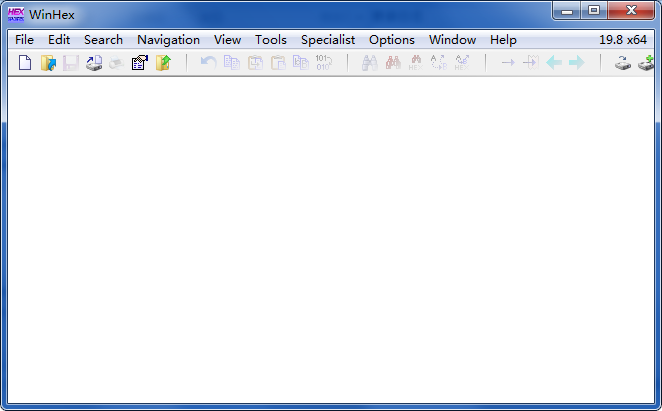Open the Navigation menu
Viewport: 662px width, 411px height.
click(168, 40)
